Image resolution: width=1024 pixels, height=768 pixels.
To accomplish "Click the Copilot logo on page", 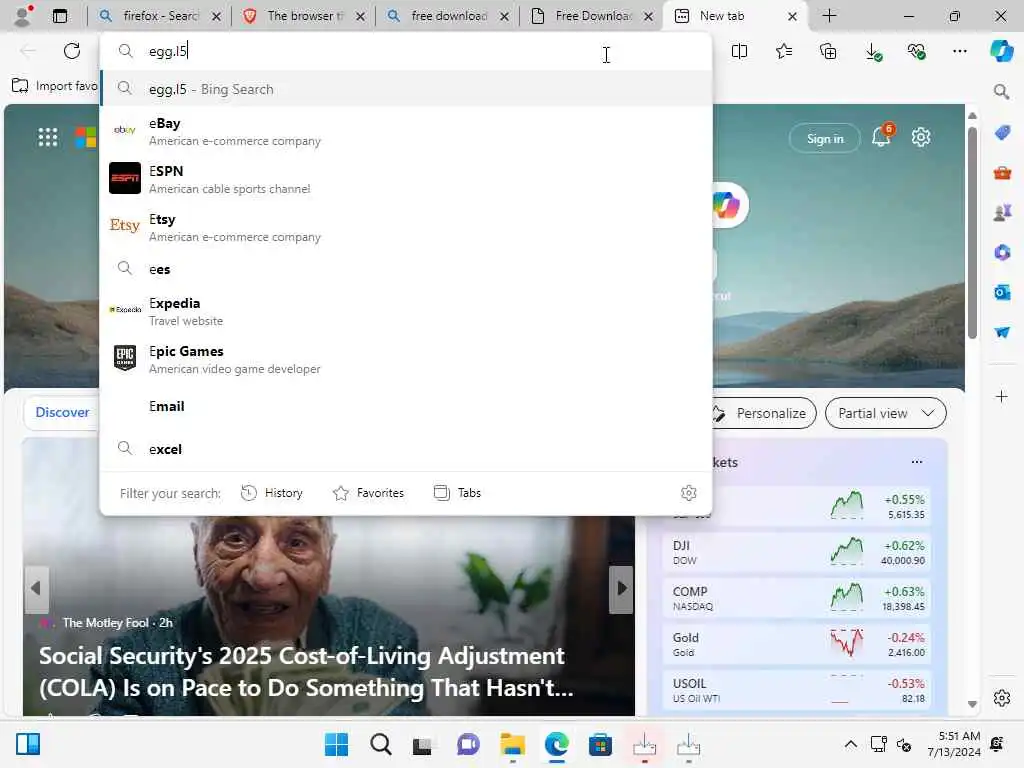I will coord(726,205).
